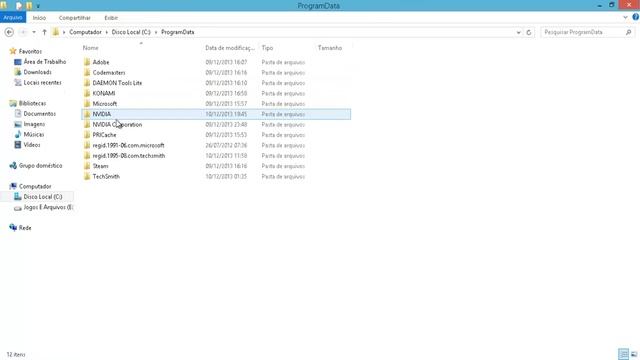This screenshot has width=640, height=360.
Task: Select the regid.1995-08.com.techsmith folder name
Action: point(129,156)
